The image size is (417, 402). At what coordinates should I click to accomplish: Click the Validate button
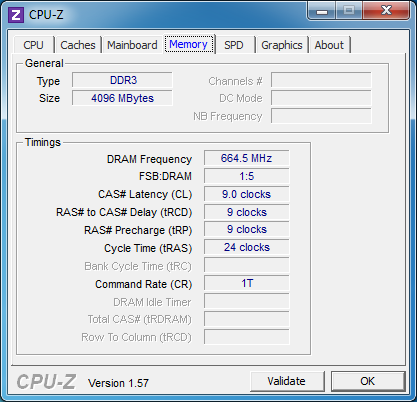(x=287, y=381)
